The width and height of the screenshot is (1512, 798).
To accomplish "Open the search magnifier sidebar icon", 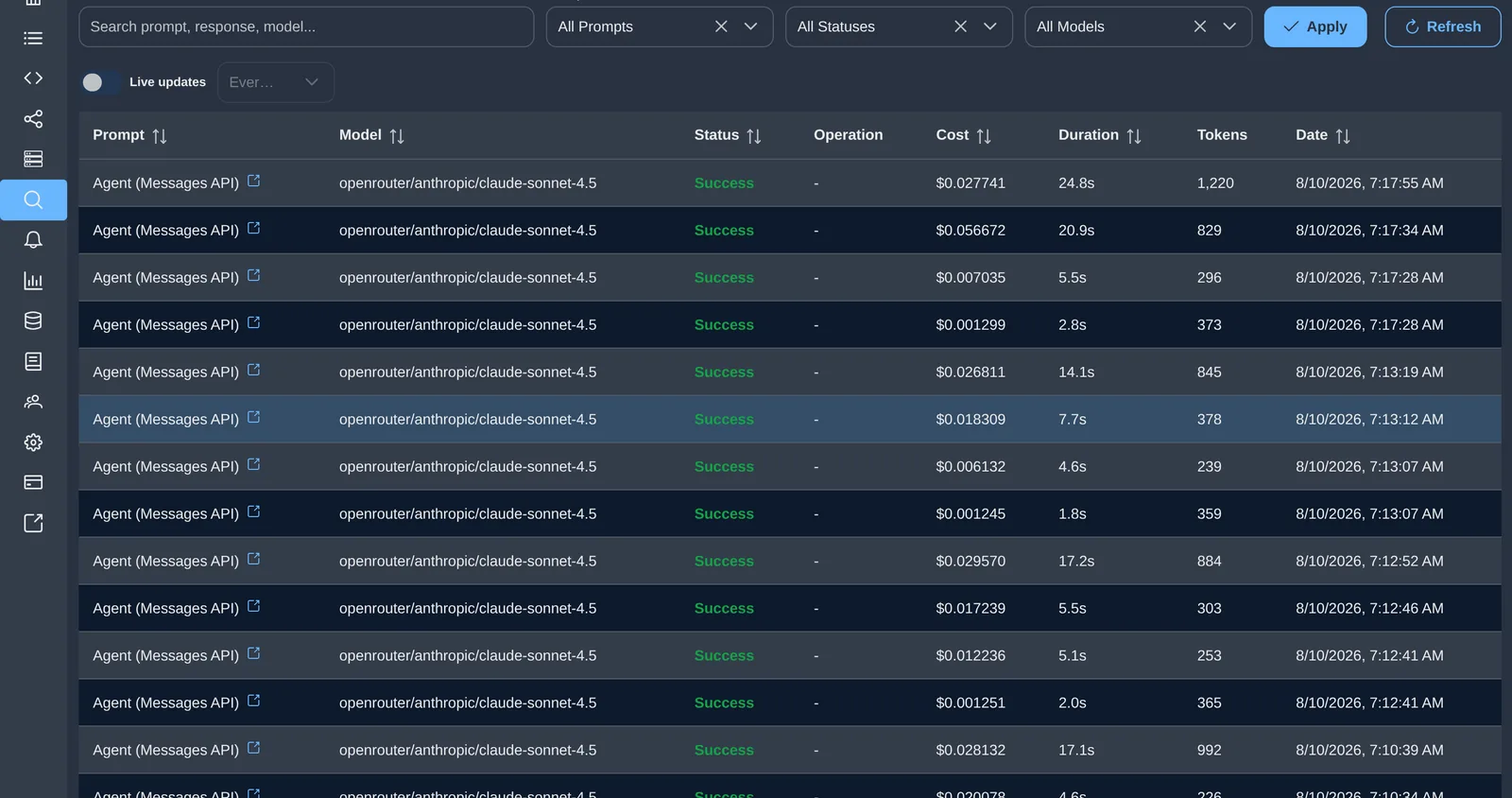I will [x=33, y=199].
